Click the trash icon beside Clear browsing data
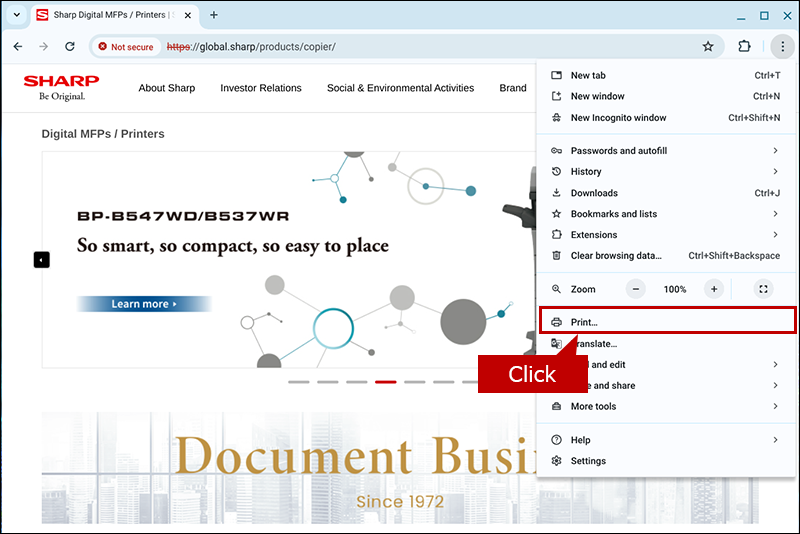Screen dimensions: 800x534 (556, 256)
